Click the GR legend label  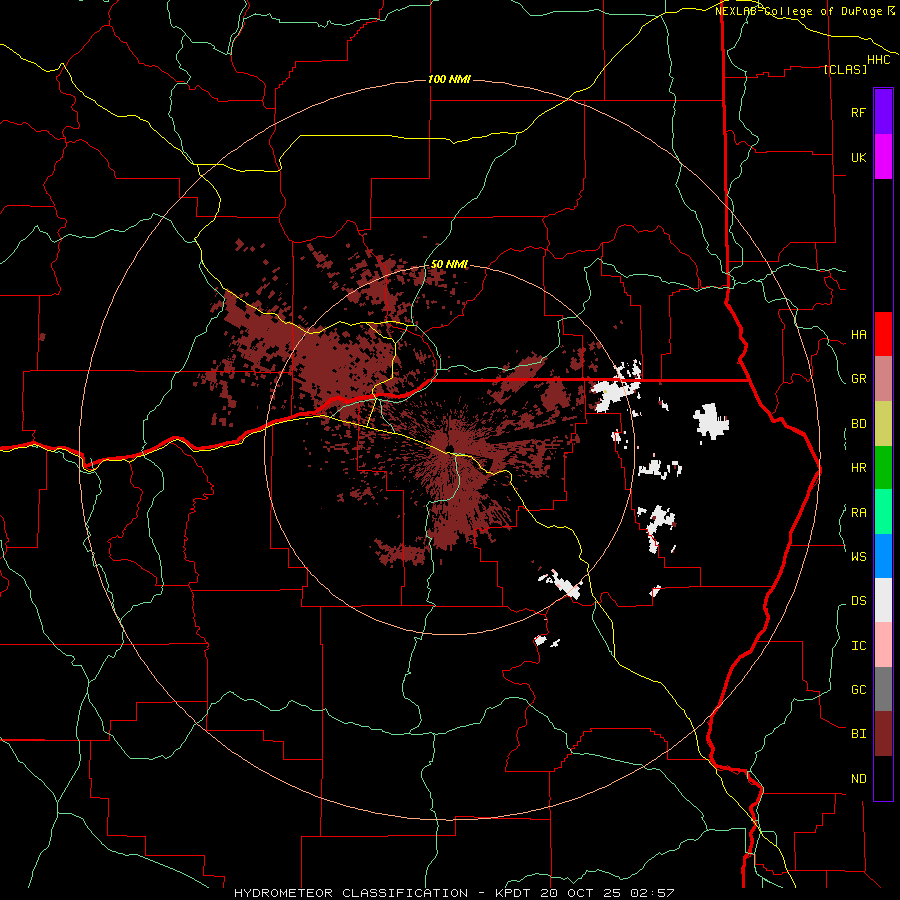pos(858,379)
